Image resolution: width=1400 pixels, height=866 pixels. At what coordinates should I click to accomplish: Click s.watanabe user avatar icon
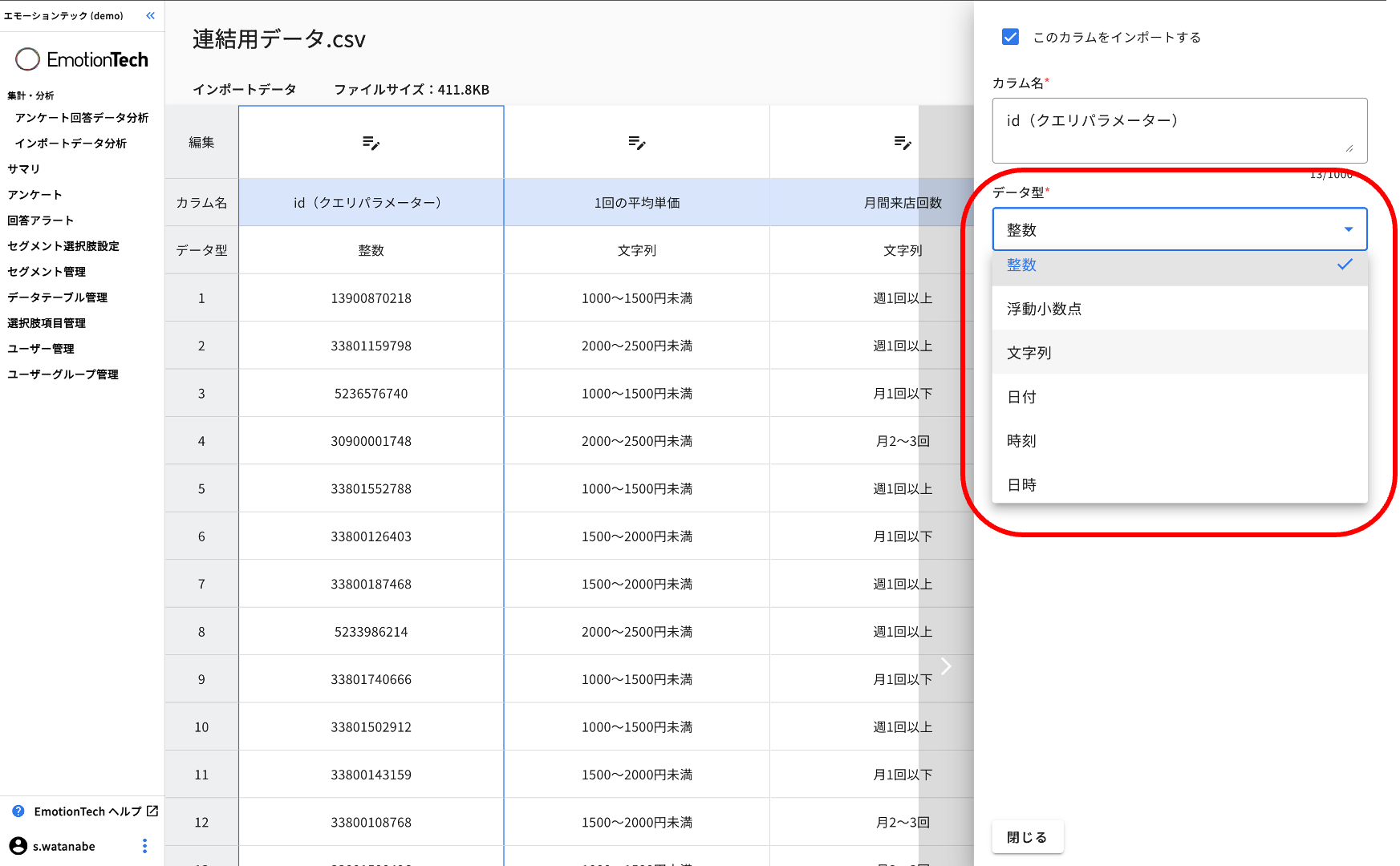tap(18, 846)
